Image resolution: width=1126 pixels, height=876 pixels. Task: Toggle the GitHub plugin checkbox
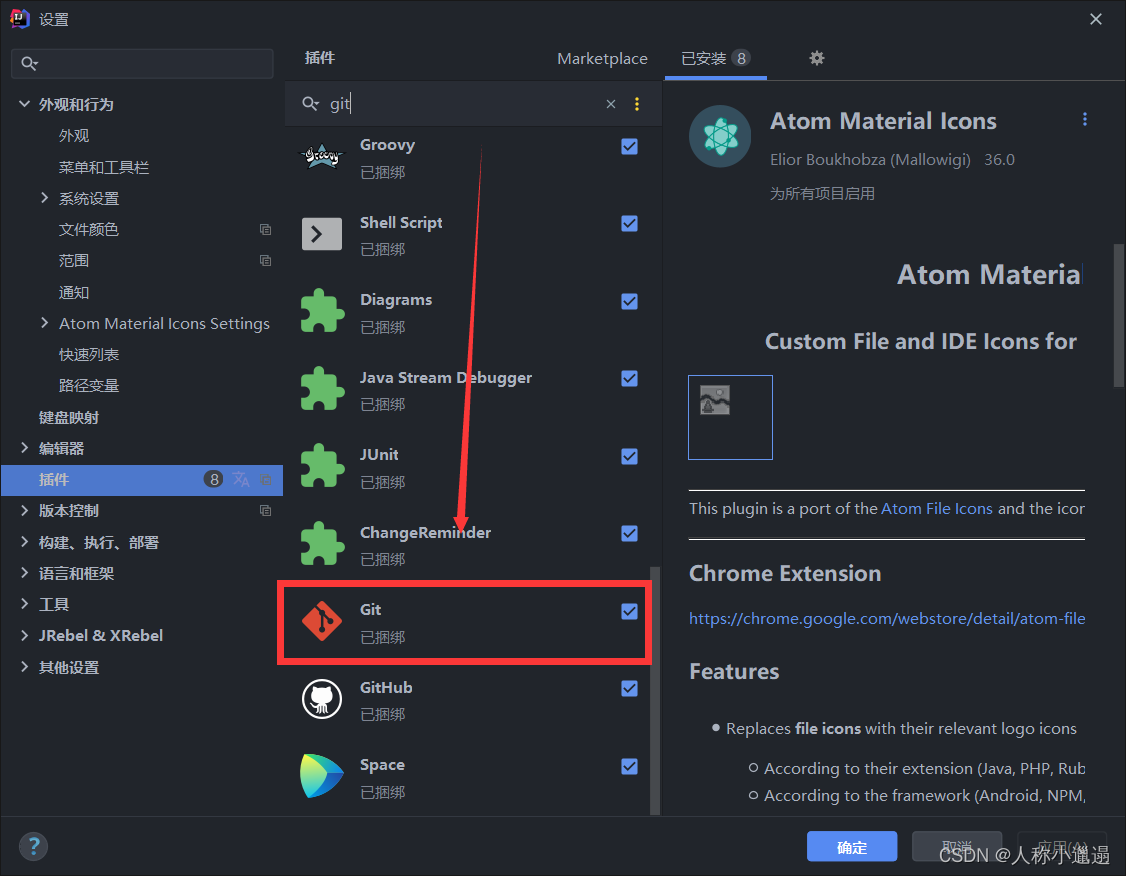point(629,689)
